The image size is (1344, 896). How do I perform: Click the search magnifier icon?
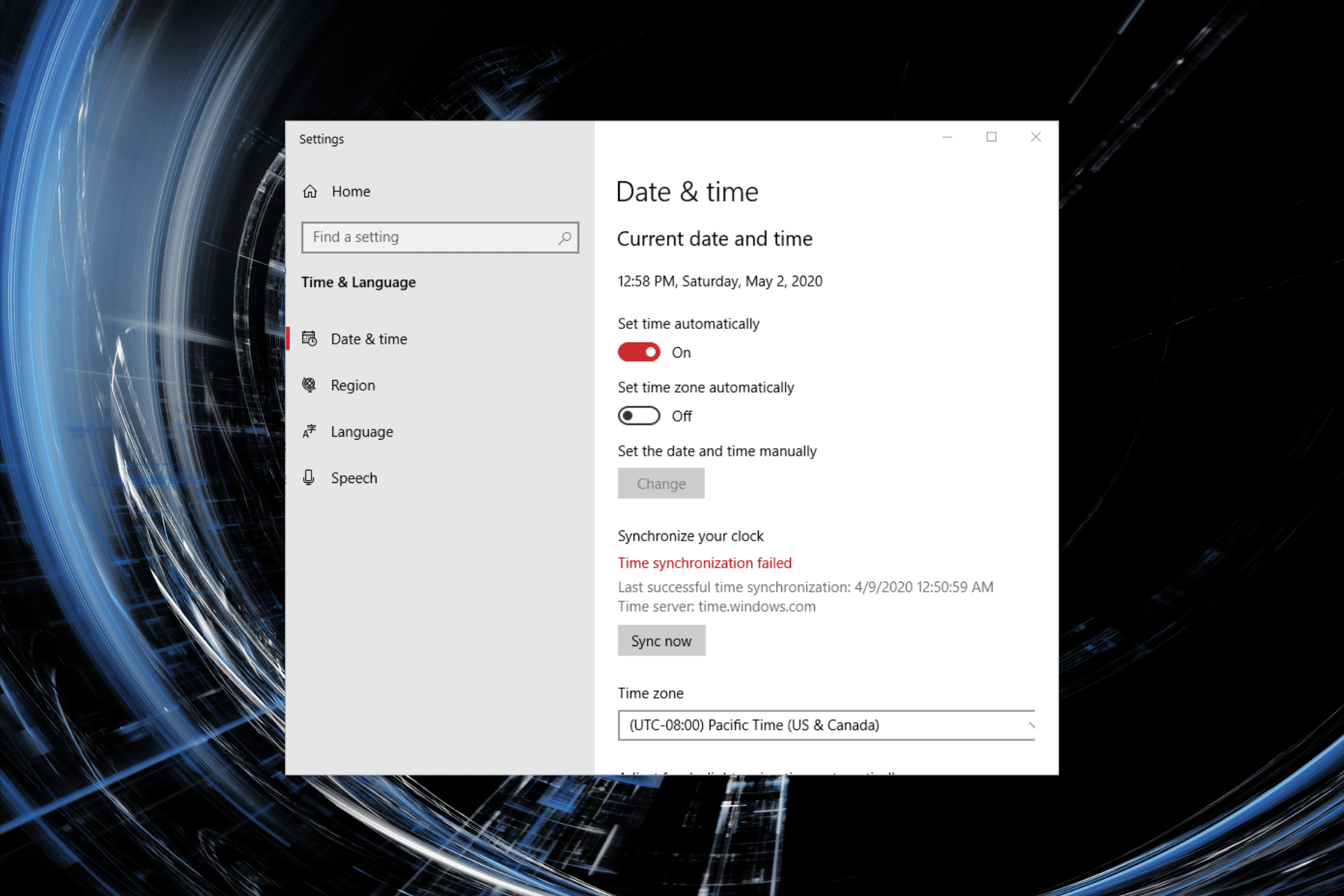click(564, 238)
